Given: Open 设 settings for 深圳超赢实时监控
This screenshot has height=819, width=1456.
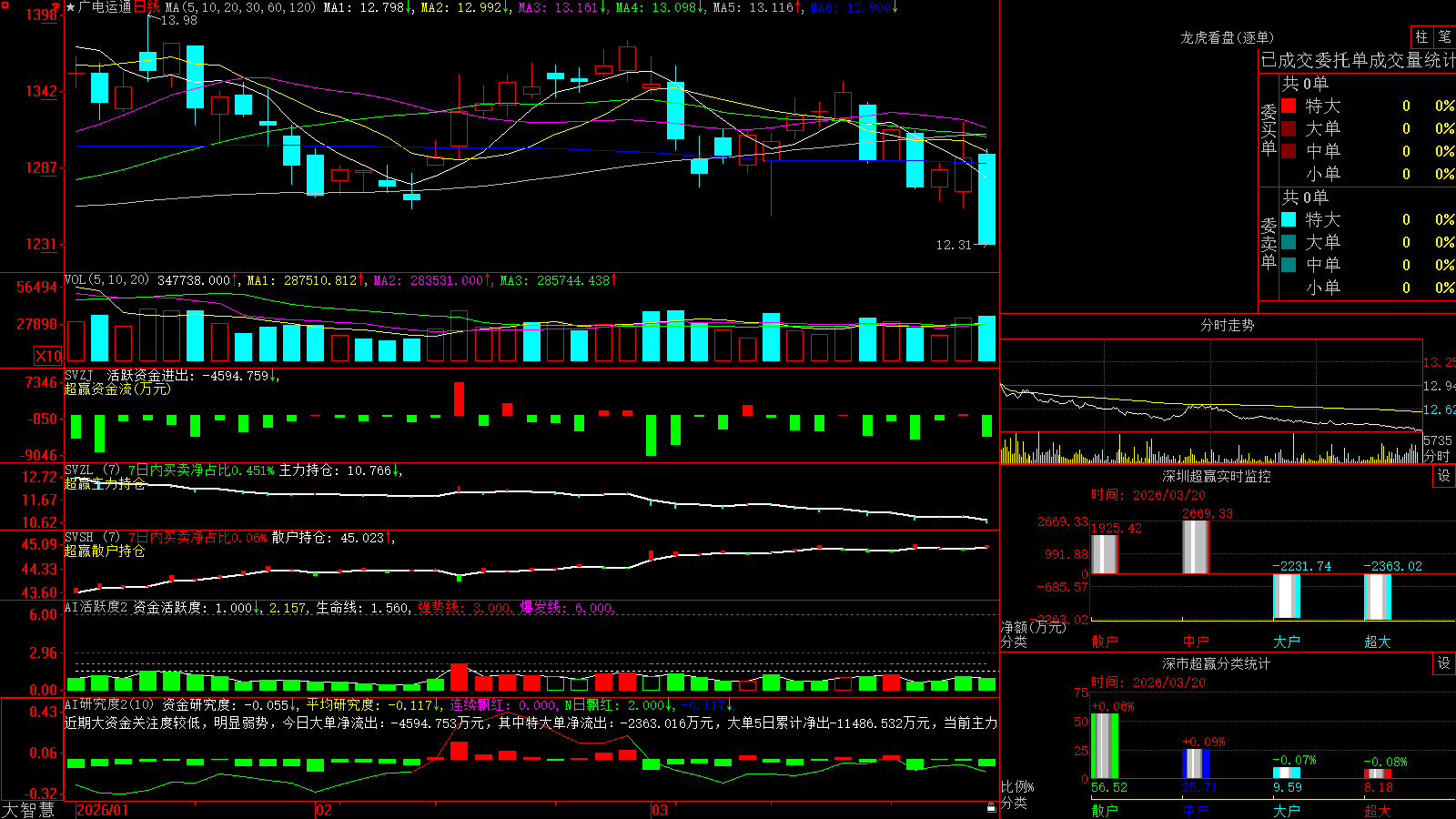Looking at the screenshot, I should pyautogui.click(x=1444, y=476).
